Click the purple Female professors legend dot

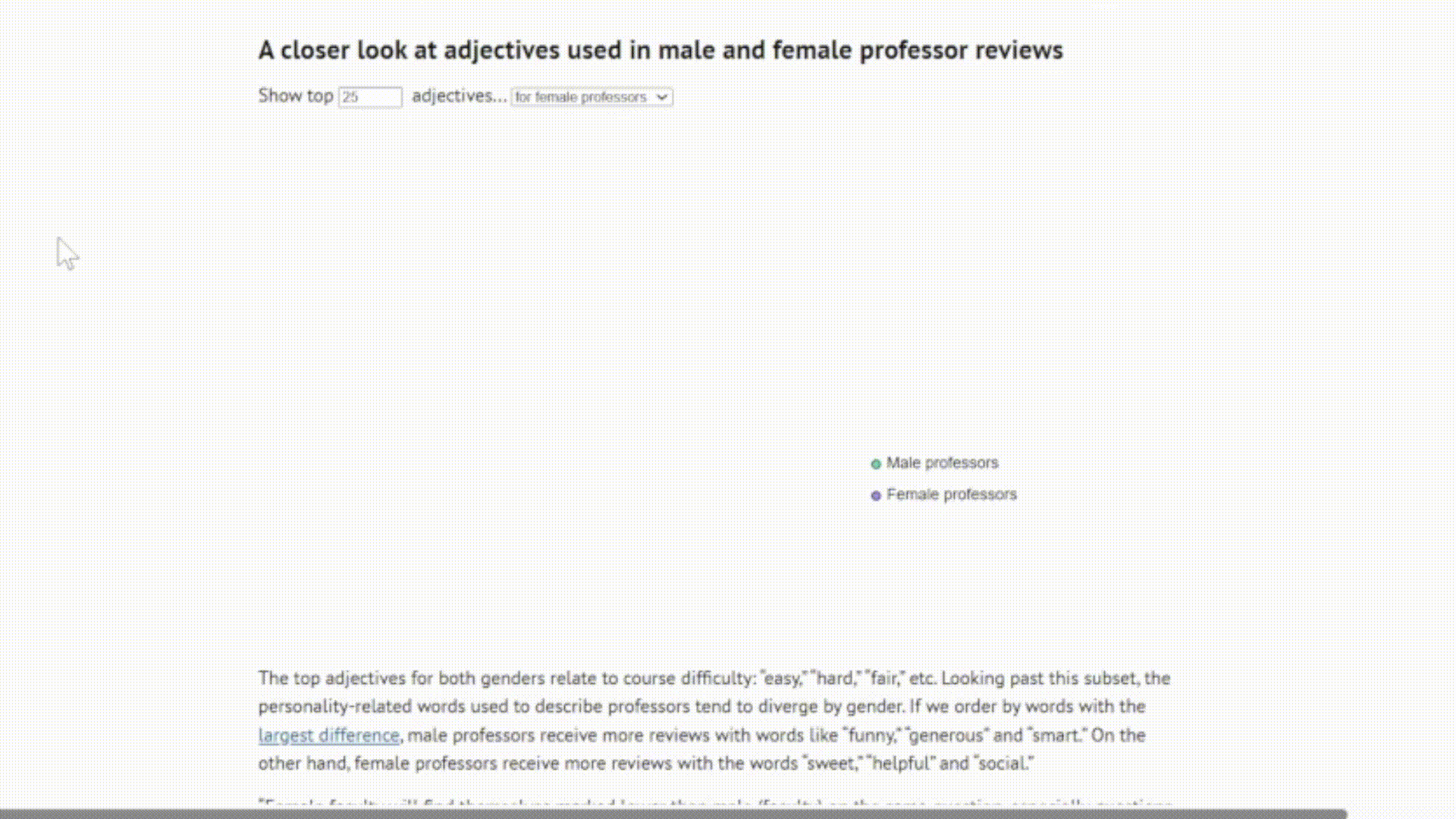point(876,495)
